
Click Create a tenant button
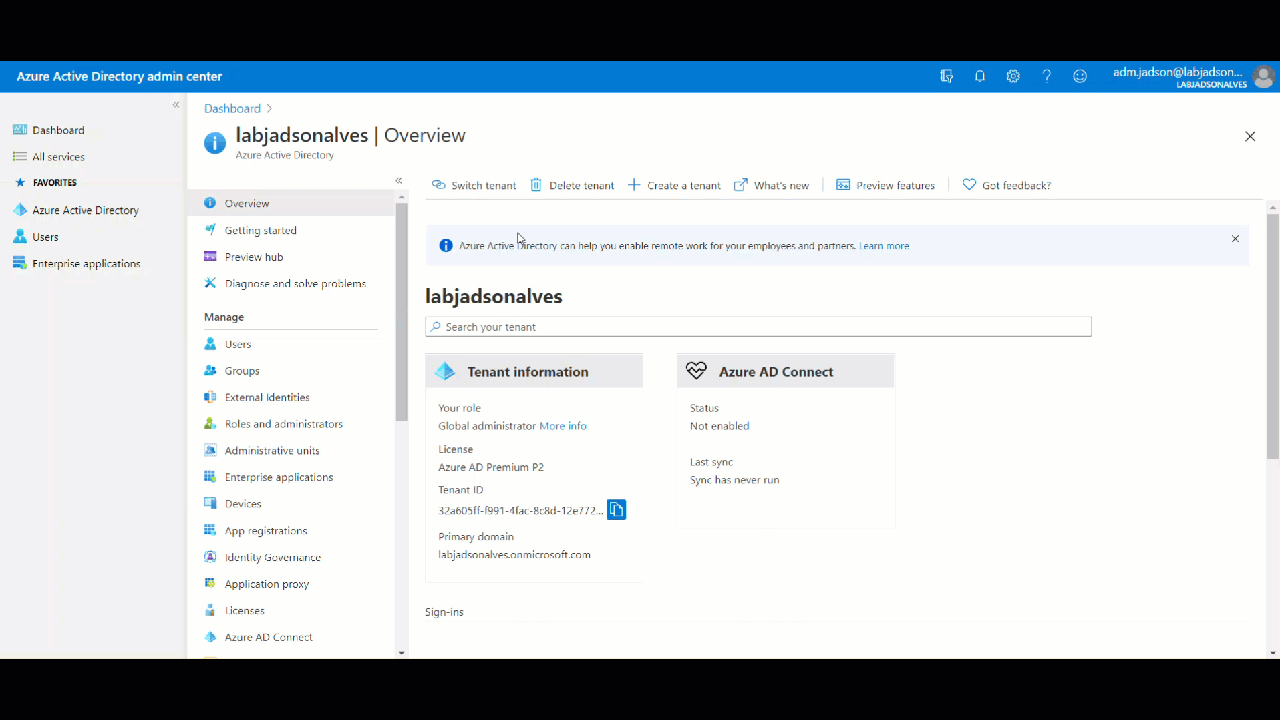(674, 185)
